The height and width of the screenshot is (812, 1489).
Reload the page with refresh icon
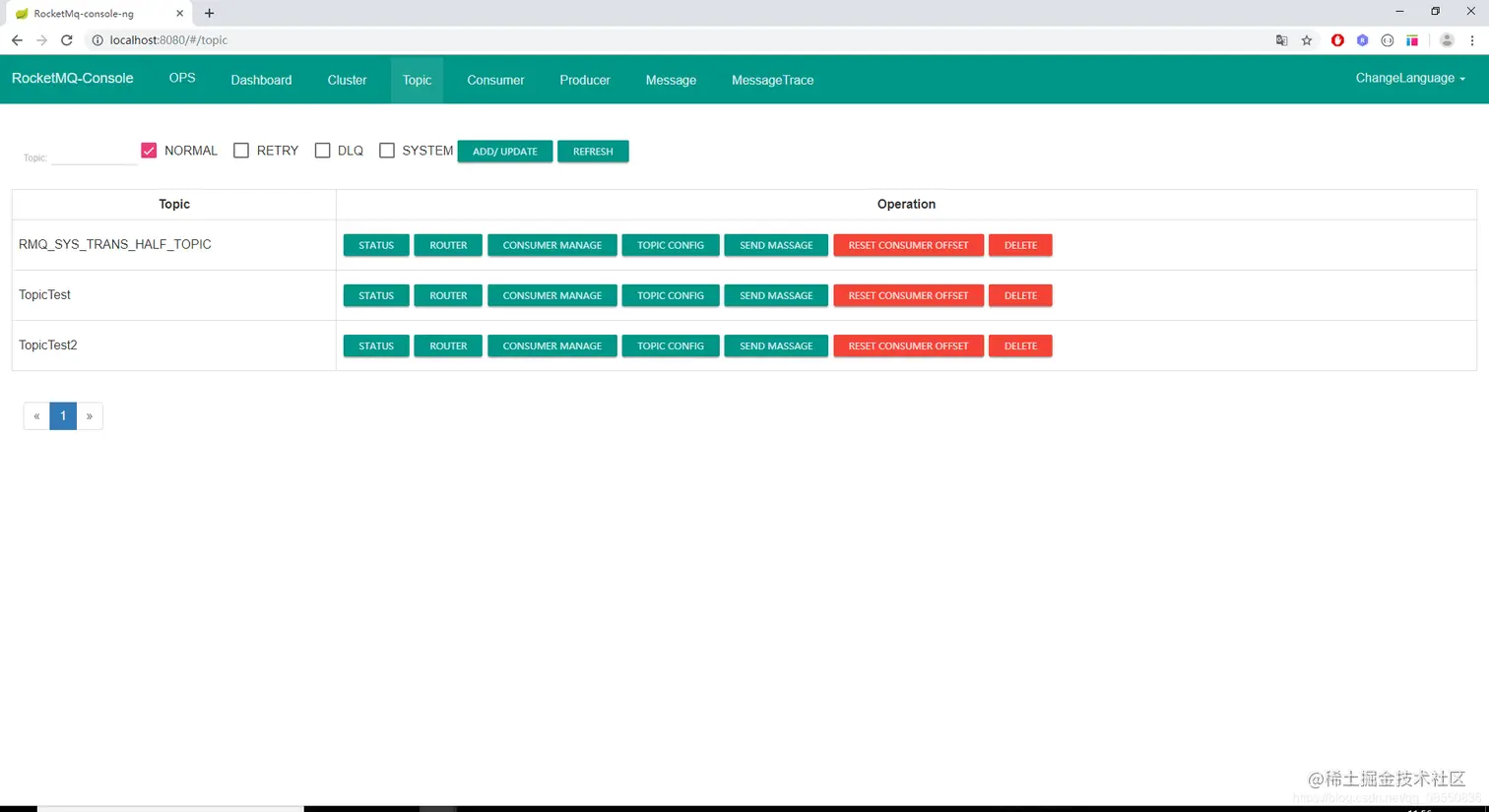point(67,40)
